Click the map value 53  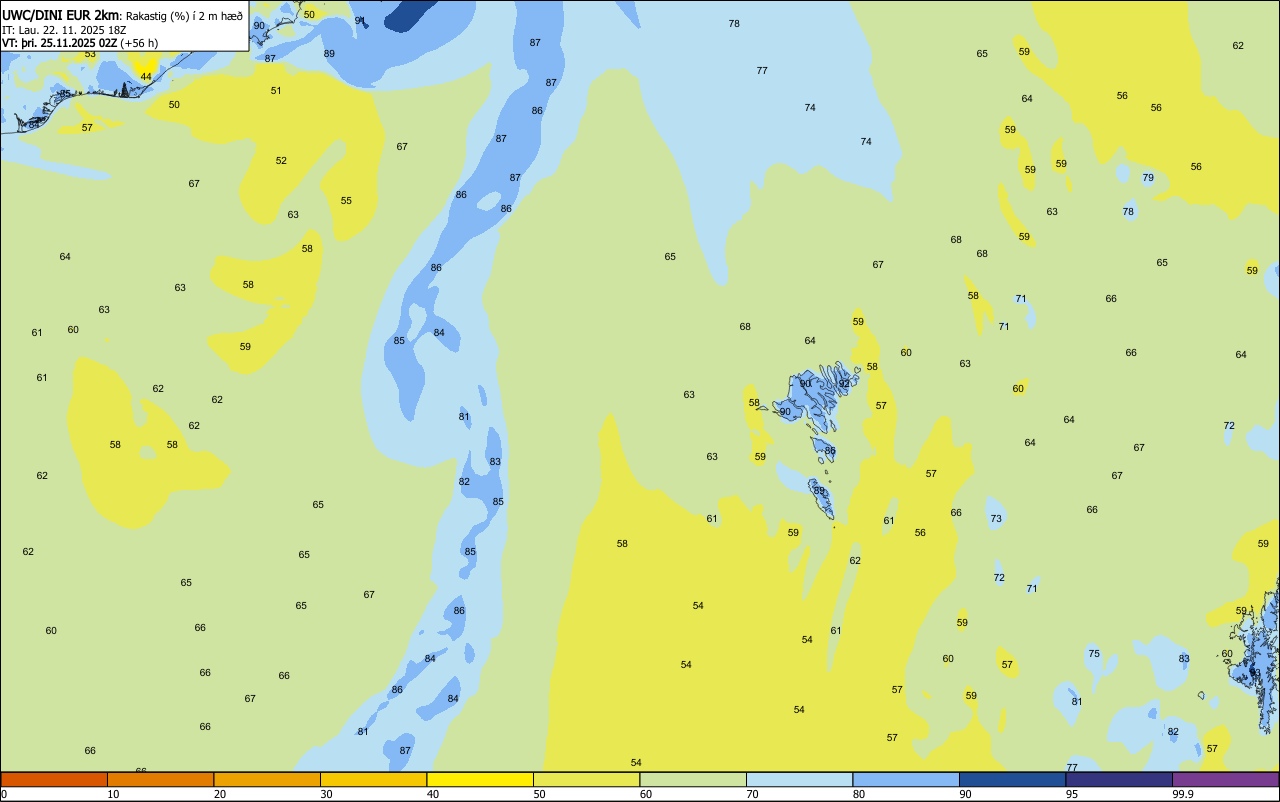[x=90, y=54]
